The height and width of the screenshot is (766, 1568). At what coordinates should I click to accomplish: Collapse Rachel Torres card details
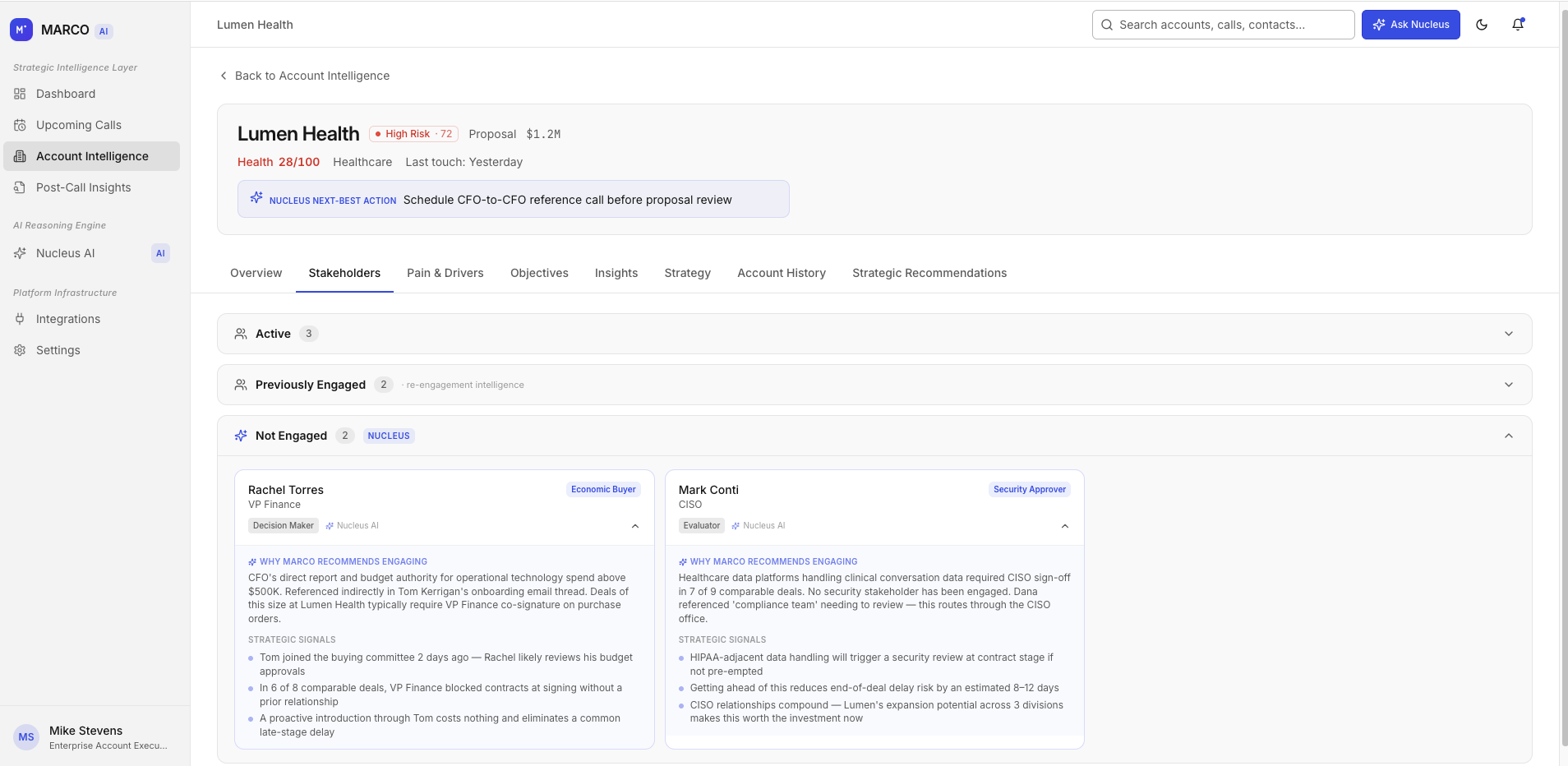[635, 526]
